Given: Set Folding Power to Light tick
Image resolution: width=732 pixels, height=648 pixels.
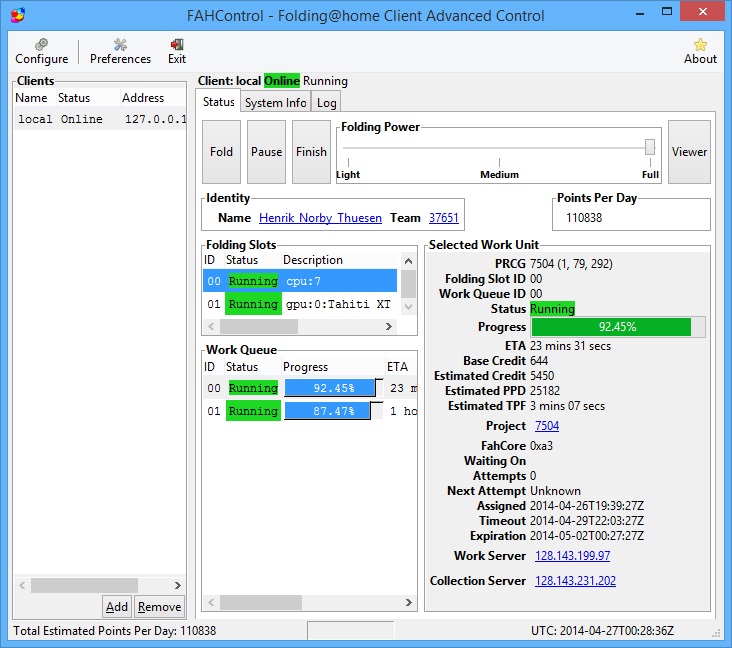Looking at the screenshot, I should 348,162.
